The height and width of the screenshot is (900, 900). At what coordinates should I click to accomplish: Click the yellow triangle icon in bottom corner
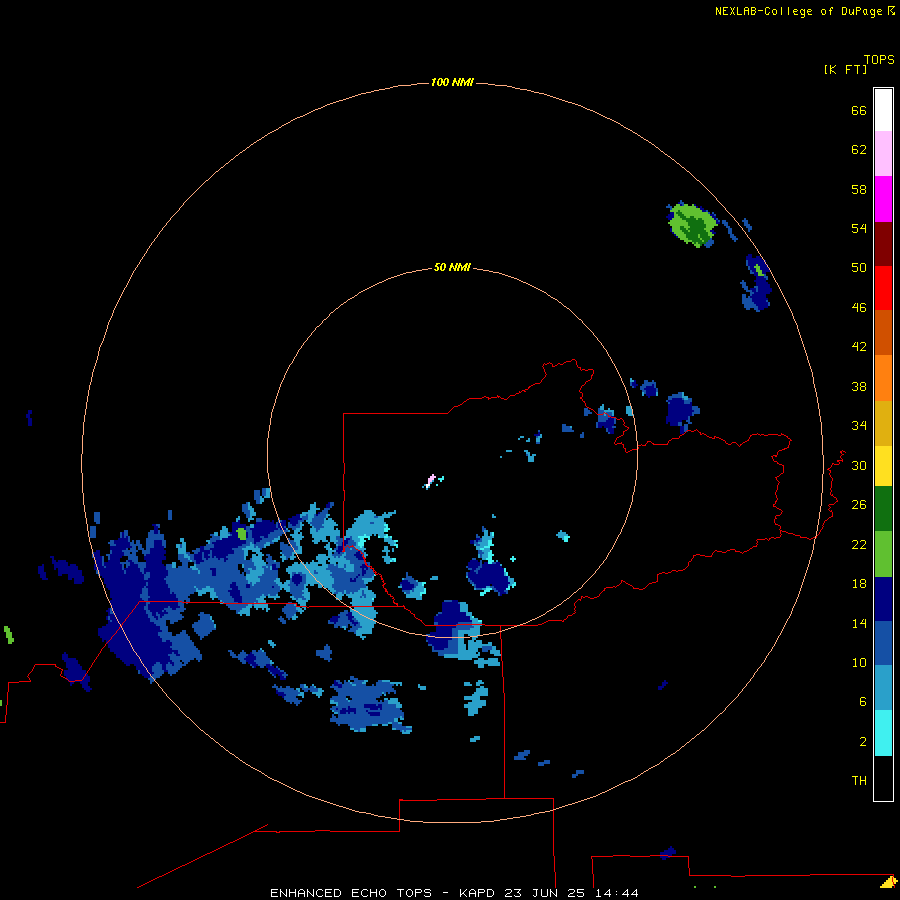click(889, 882)
